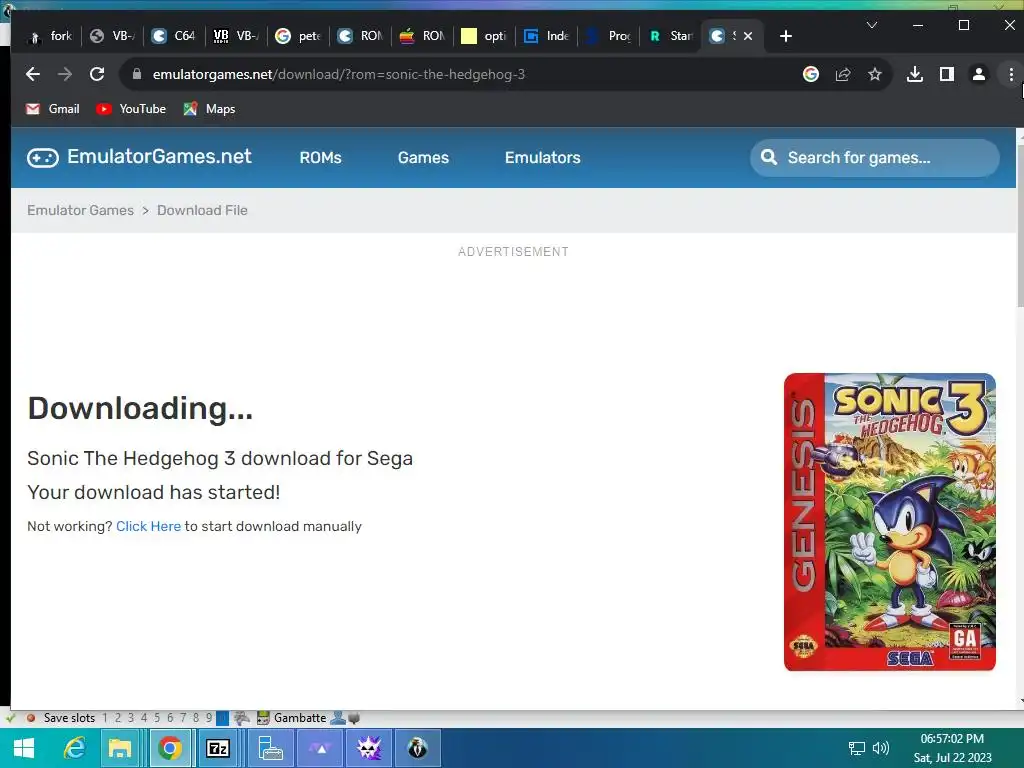
Task: Switch to the 'Prog' tab
Action: (609, 36)
